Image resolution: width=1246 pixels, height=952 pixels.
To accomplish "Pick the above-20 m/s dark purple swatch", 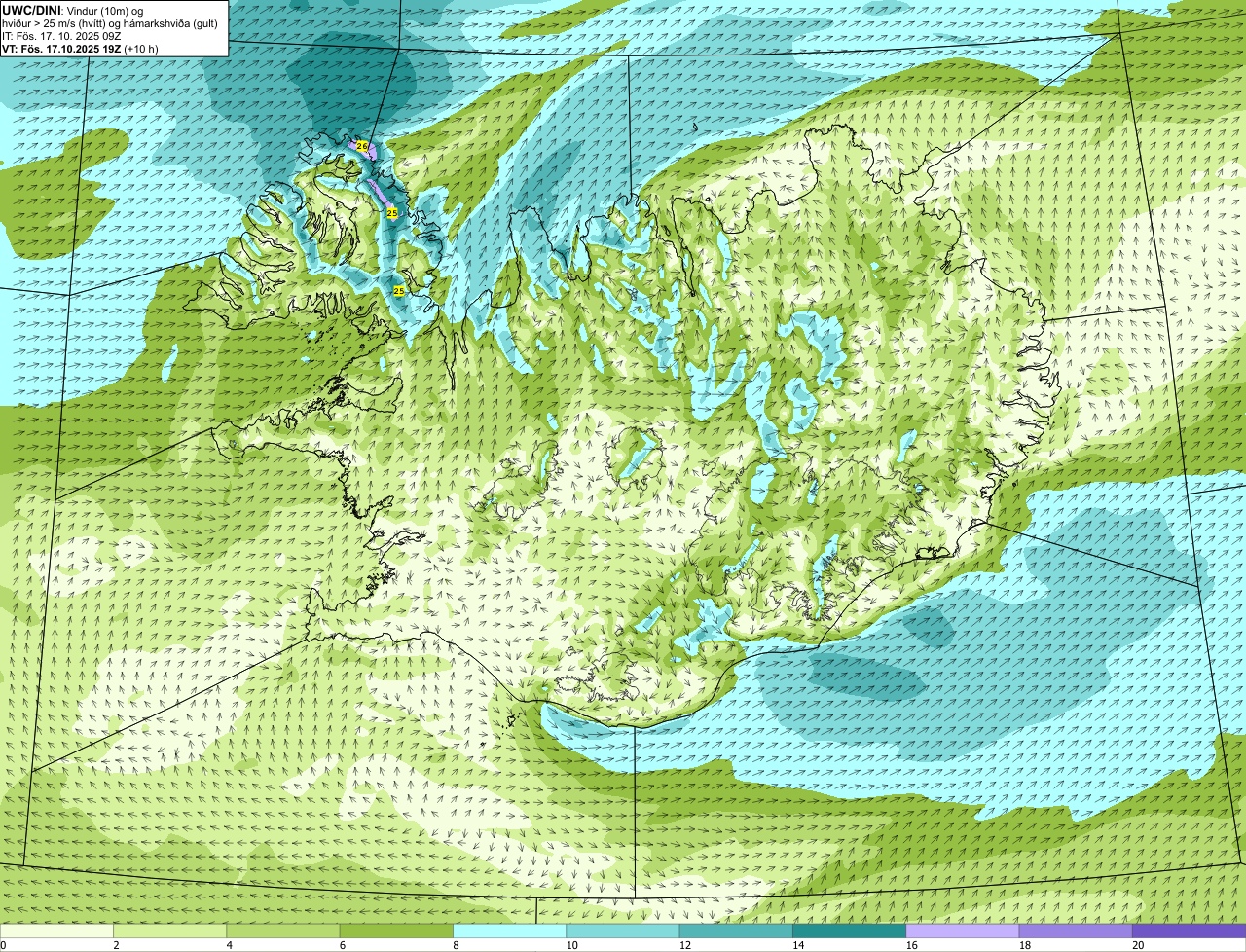I will [x=1189, y=931].
